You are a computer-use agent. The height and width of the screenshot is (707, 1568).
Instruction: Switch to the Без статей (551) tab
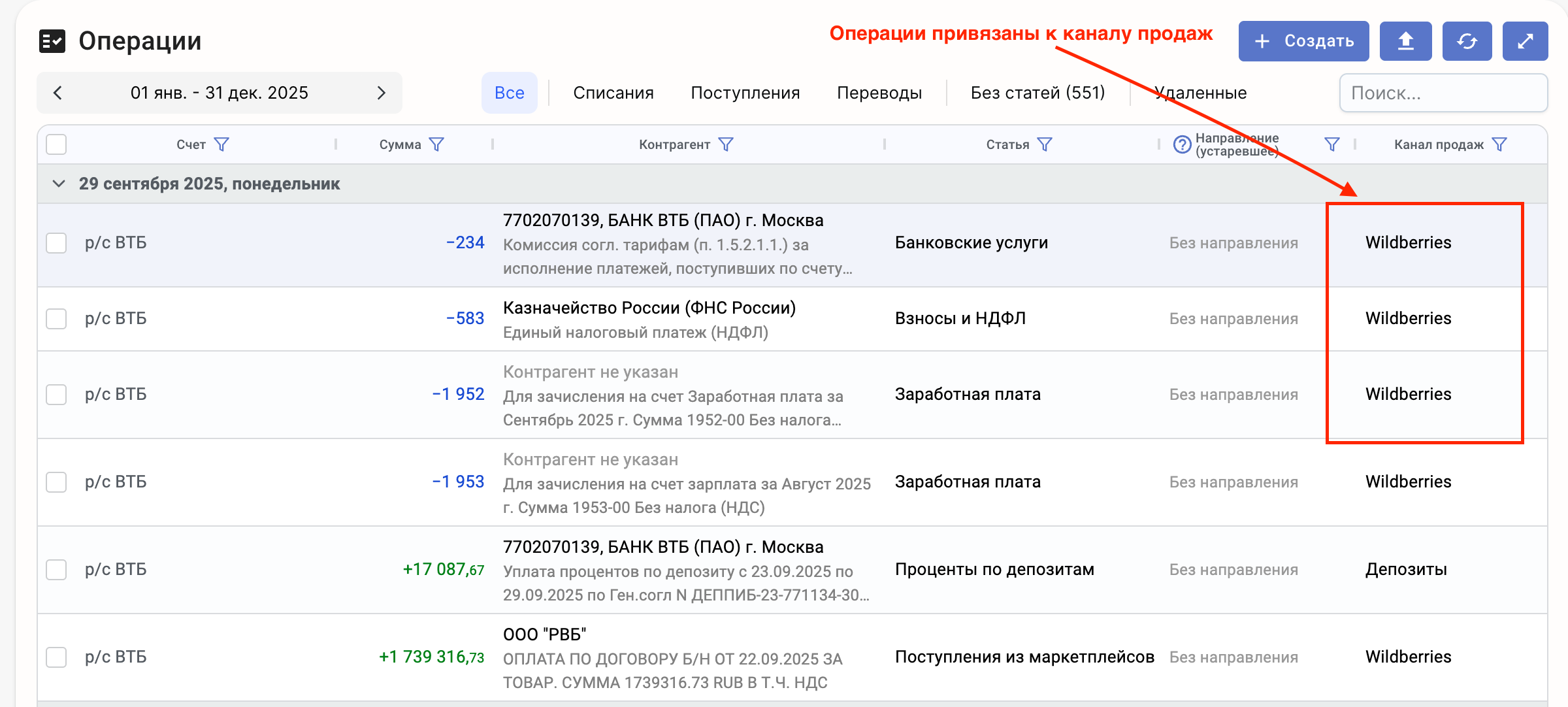tap(1037, 93)
